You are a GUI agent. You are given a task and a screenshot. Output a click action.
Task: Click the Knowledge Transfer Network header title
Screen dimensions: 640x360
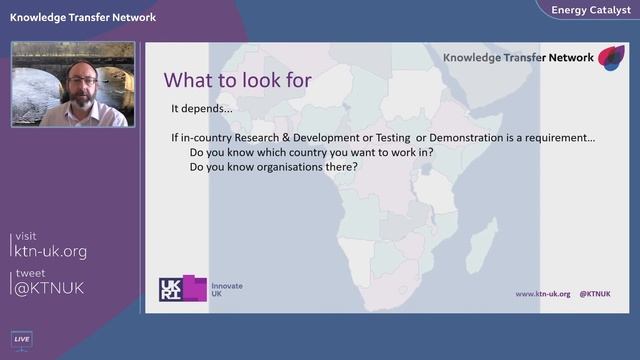point(83,18)
